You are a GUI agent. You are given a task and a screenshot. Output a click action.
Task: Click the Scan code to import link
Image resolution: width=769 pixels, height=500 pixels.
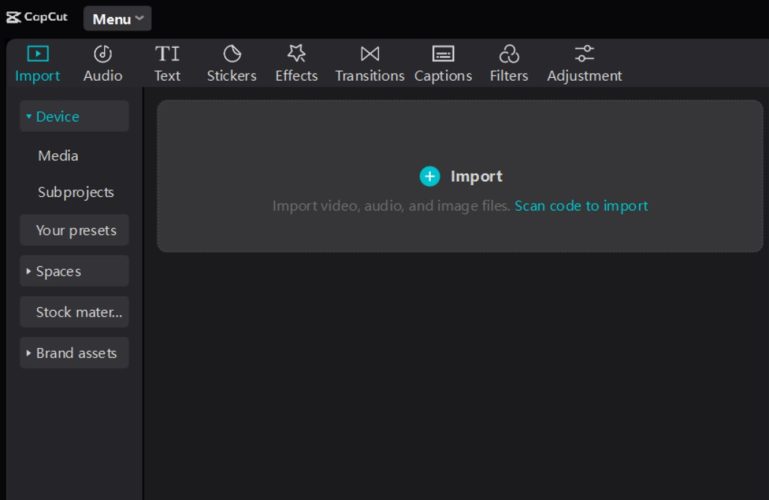[x=581, y=206]
